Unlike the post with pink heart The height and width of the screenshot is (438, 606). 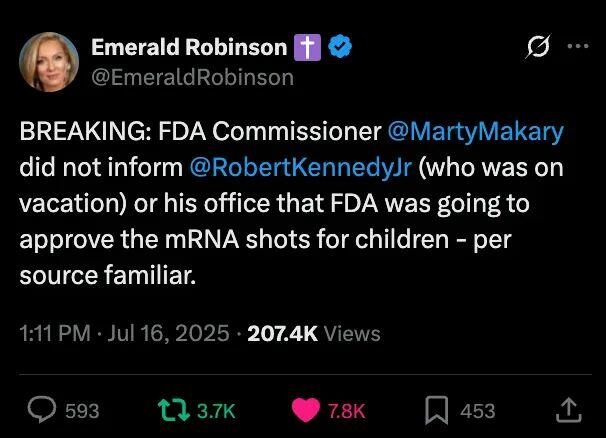(306, 410)
